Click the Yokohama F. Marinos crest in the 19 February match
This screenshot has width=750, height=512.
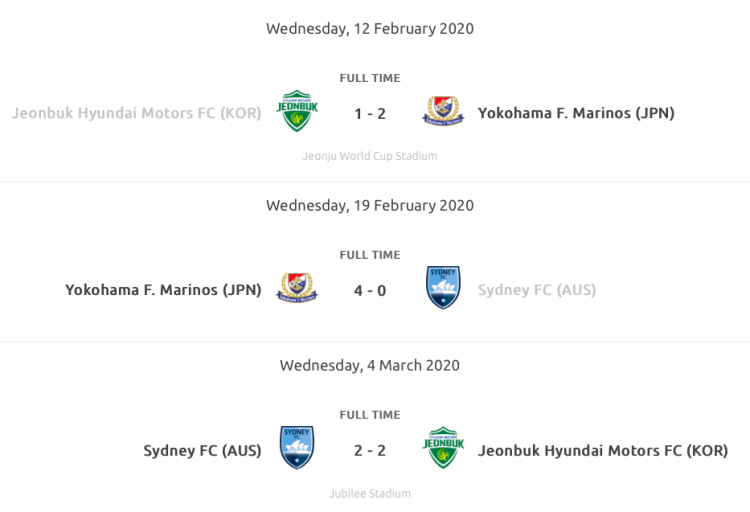[298, 290]
